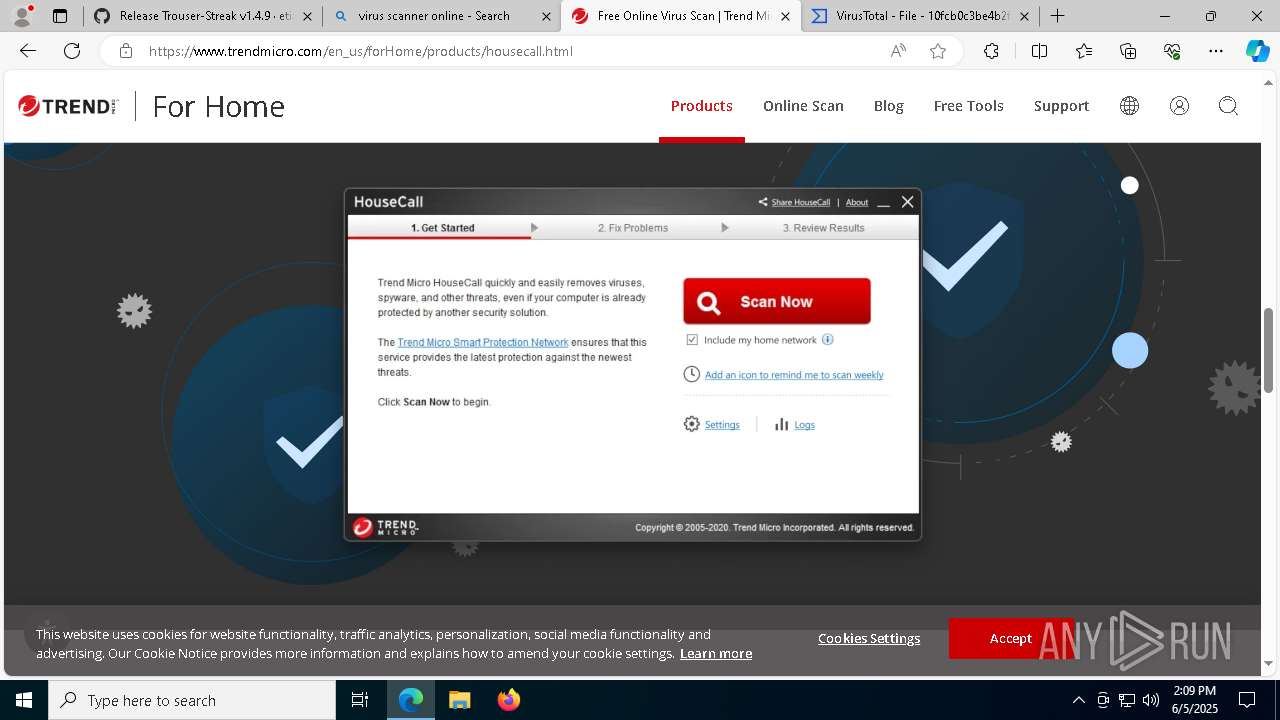This screenshot has width=1280, height=720.
Task: Open Collections icon in toolbar
Action: pyautogui.click(x=1128, y=51)
